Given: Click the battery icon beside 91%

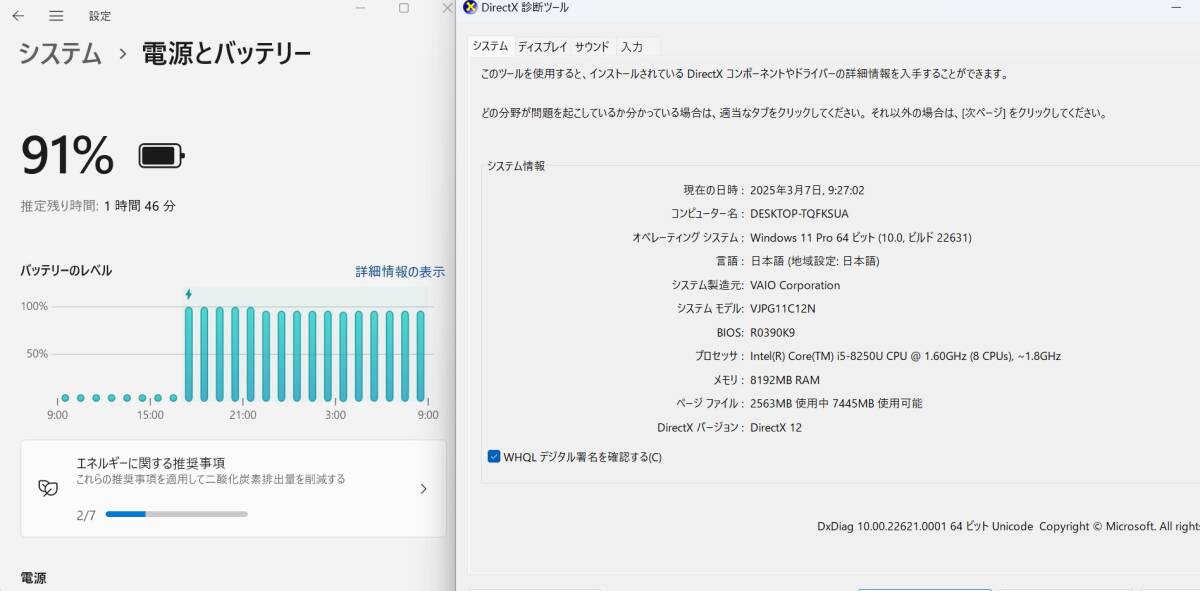Looking at the screenshot, I should [161, 156].
